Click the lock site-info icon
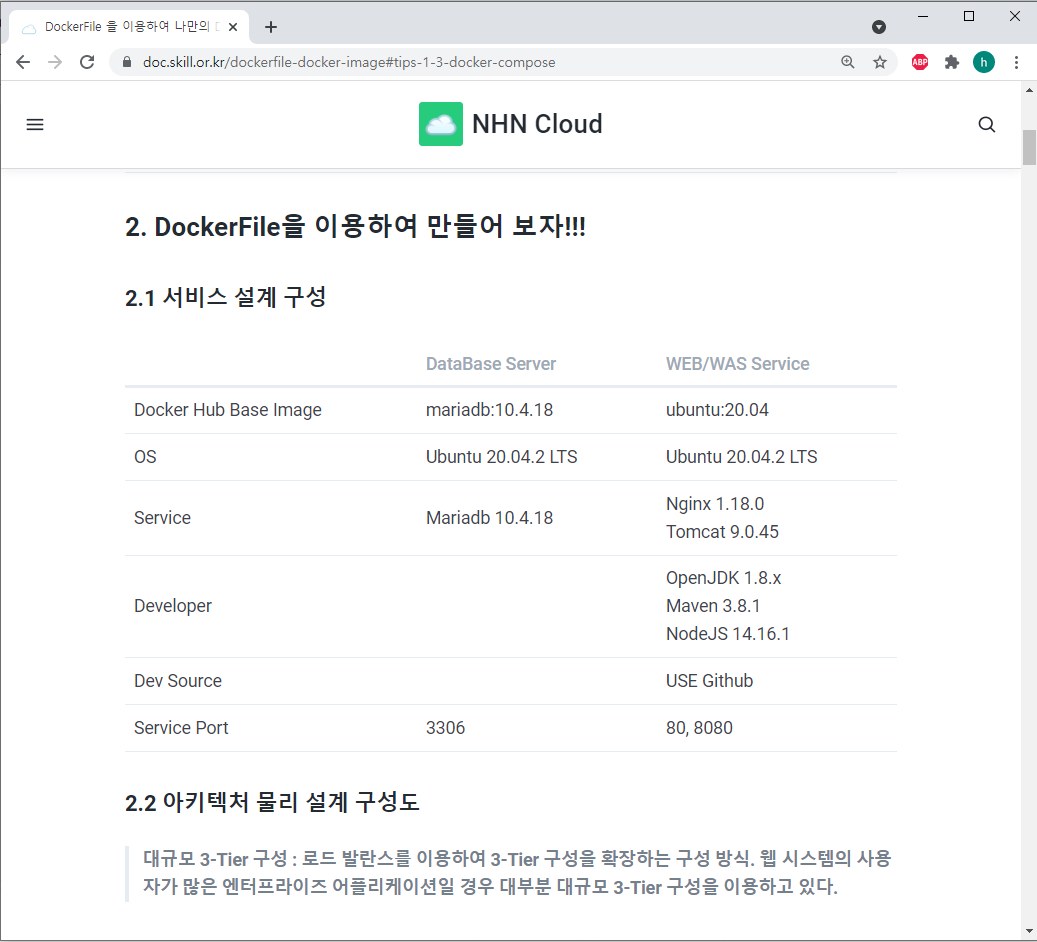The height and width of the screenshot is (942, 1037). pyautogui.click(x=128, y=62)
